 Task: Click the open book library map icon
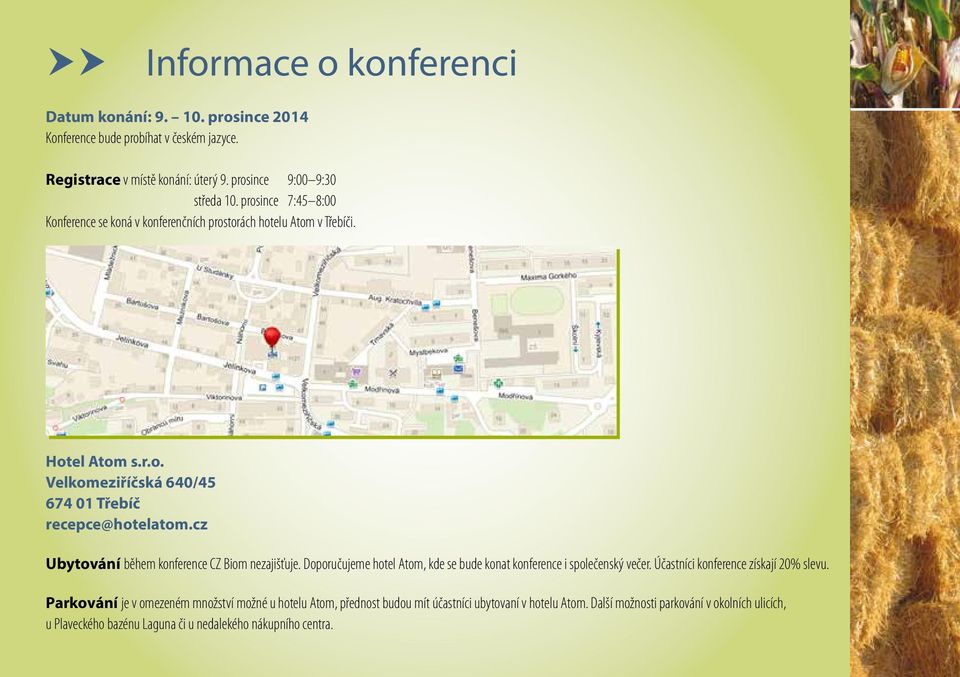click(436, 372)
